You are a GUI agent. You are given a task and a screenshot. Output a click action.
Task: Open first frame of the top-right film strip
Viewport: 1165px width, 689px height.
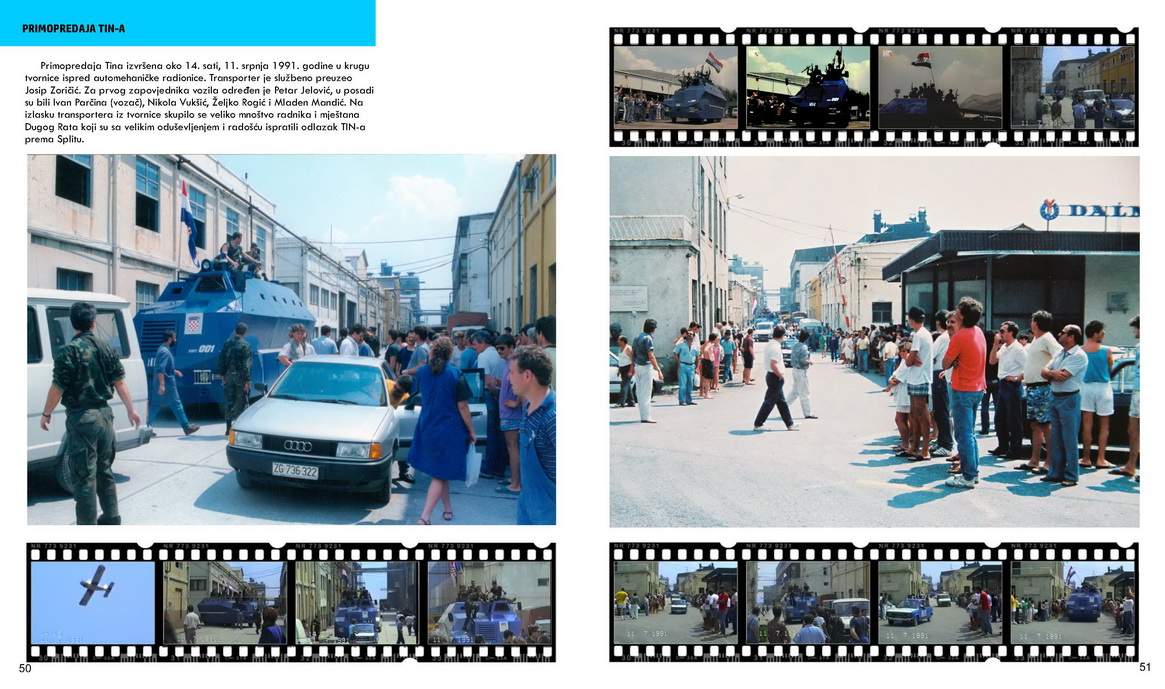pos(675,87)
